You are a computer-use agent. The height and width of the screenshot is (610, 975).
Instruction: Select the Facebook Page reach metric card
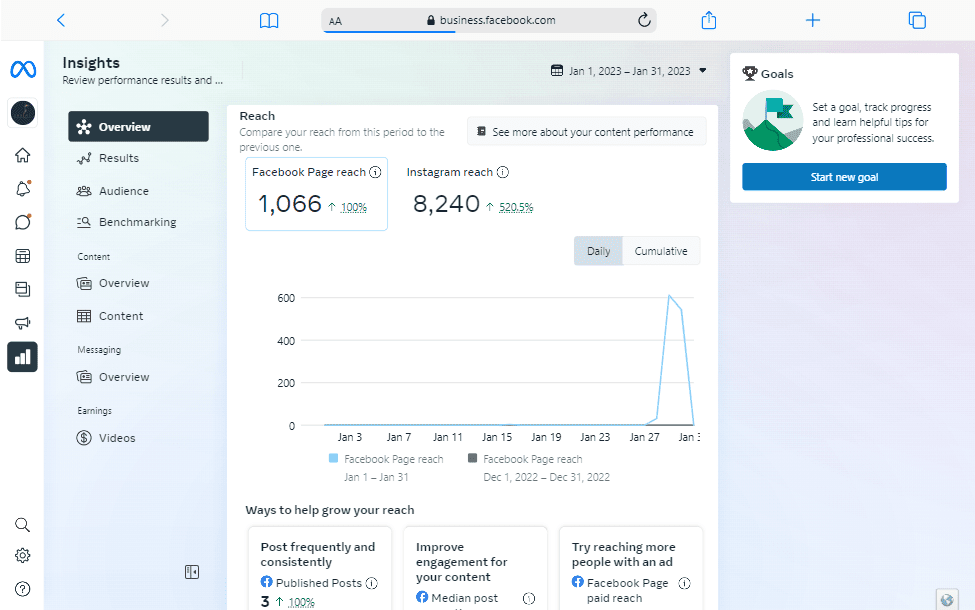click(317, 194)
